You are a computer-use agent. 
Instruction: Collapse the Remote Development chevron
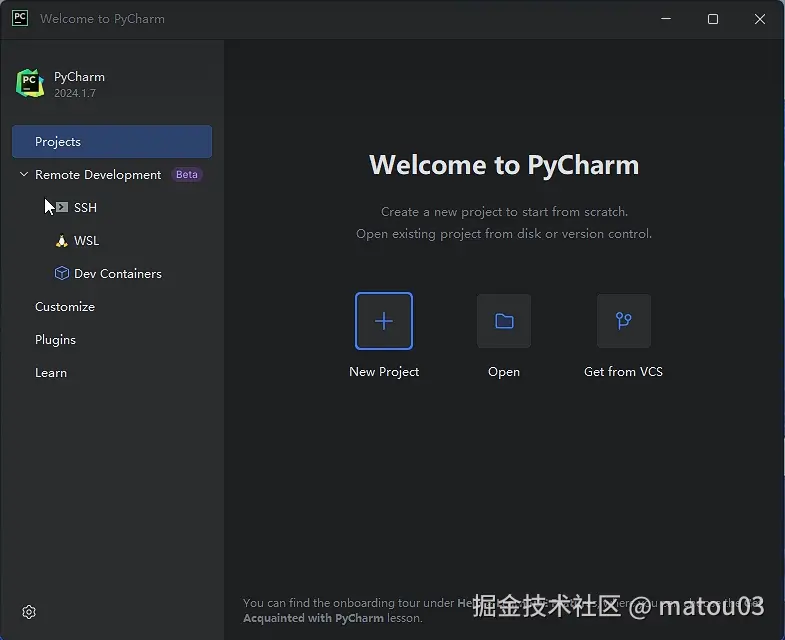(x=24, y=174)
